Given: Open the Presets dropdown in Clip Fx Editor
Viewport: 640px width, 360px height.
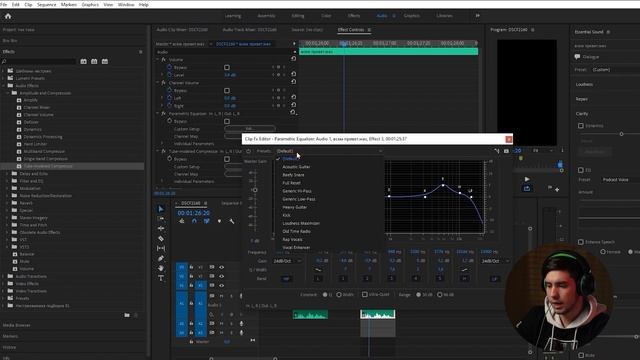Looking at the screenshot, I should [x=329, y=151].
